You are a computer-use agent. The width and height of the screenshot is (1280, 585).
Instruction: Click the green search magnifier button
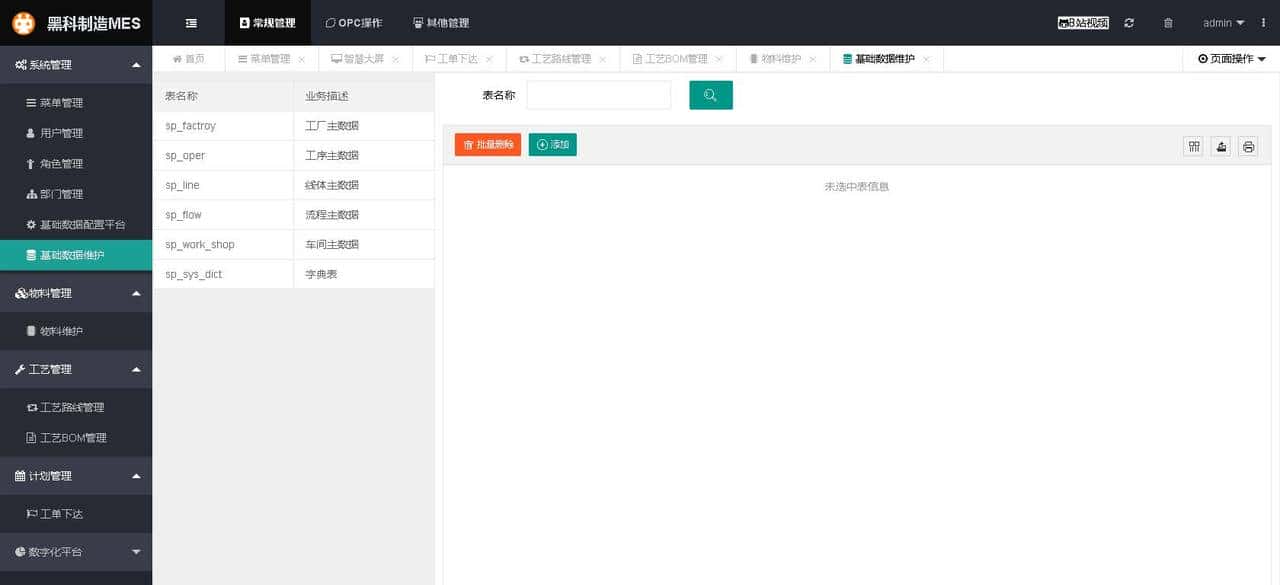(x=710, y=95)
